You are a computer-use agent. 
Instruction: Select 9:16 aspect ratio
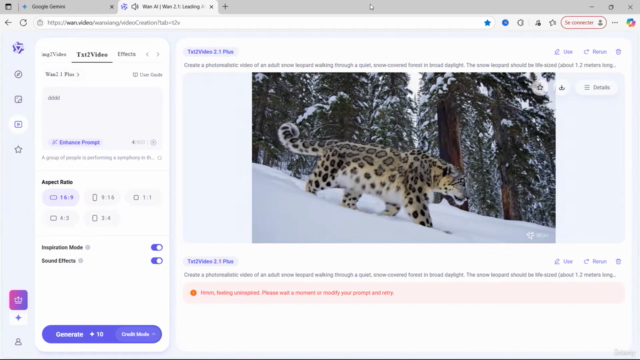pos(103,198)
